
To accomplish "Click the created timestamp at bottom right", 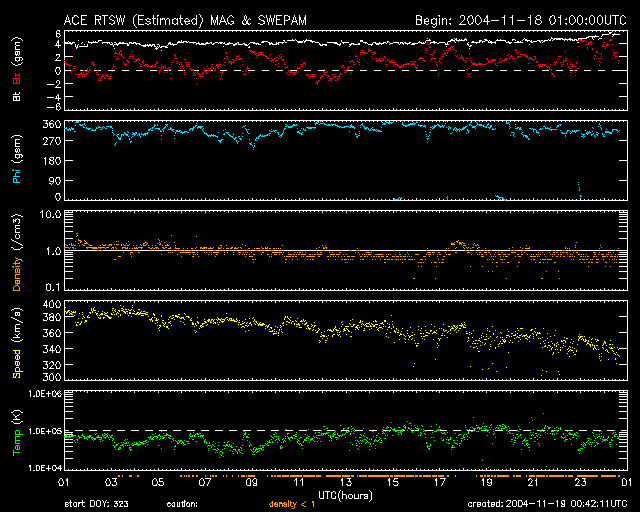I will click(x=548, y=505).
